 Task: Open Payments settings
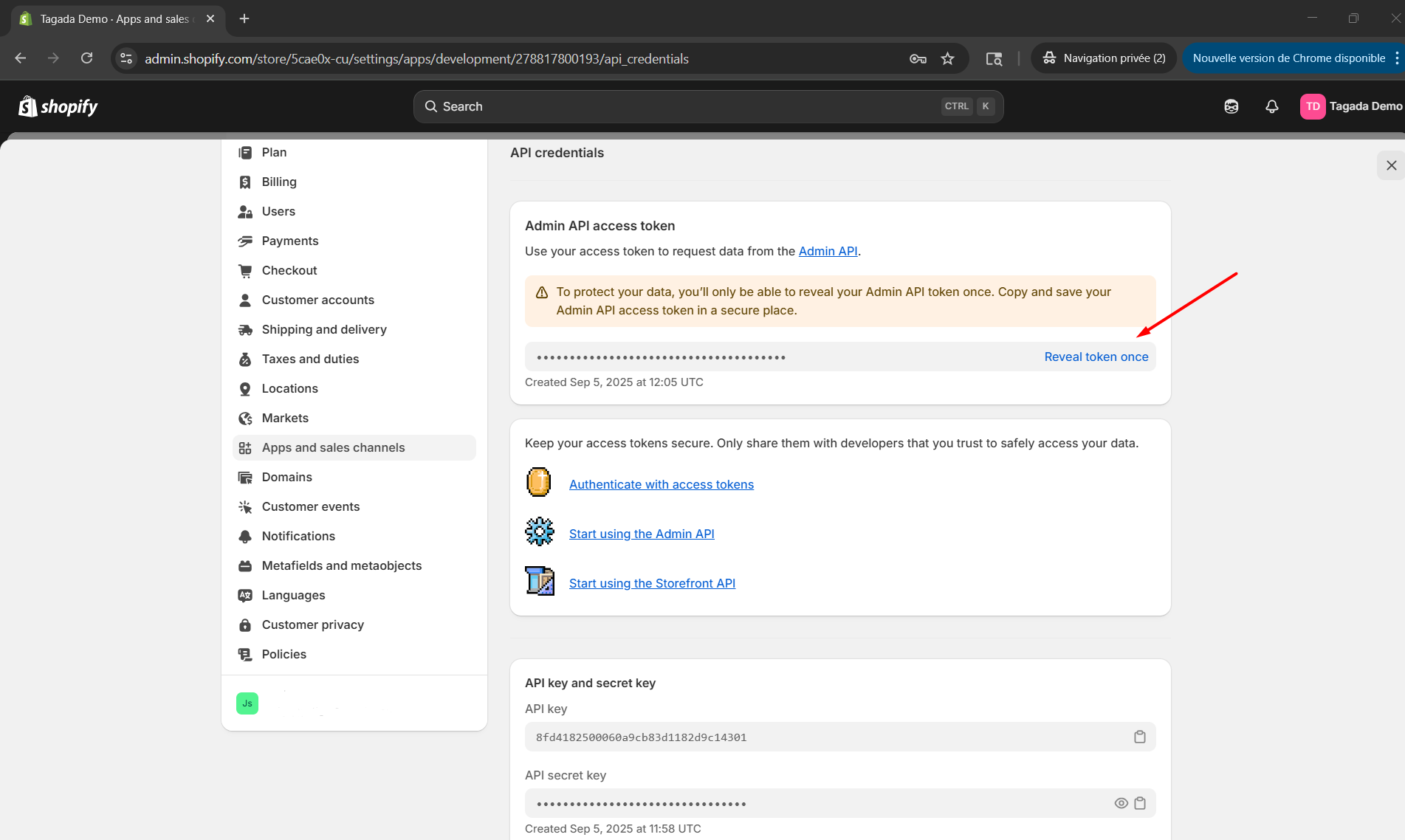coord(354,241)
